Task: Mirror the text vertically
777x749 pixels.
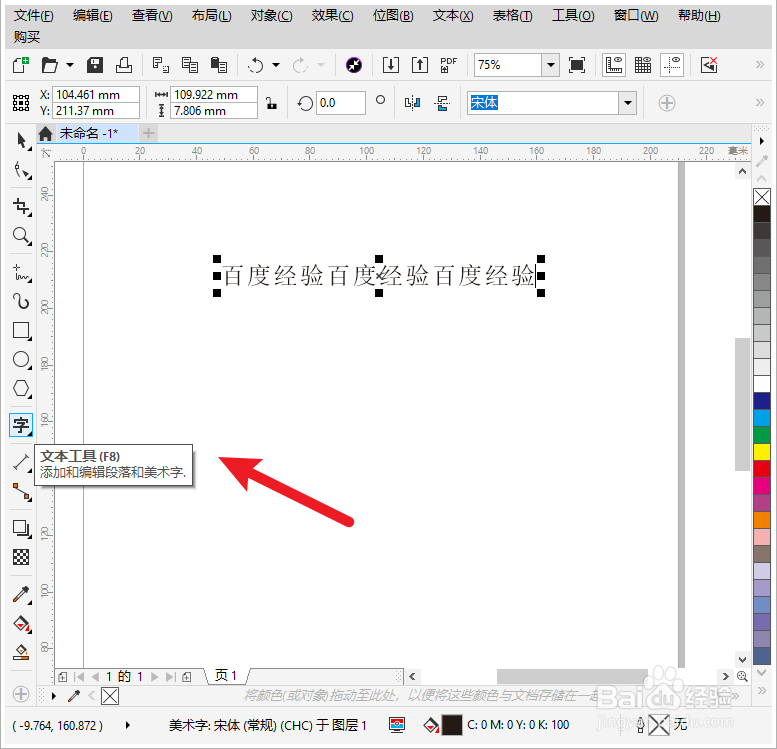Action: click(x=442, y=103)
